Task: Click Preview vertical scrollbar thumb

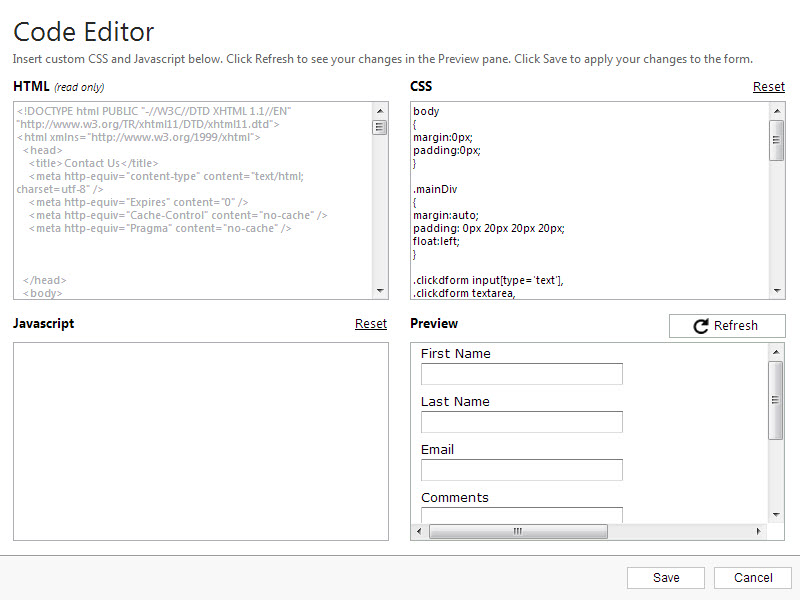Action: tap(776, 400)
